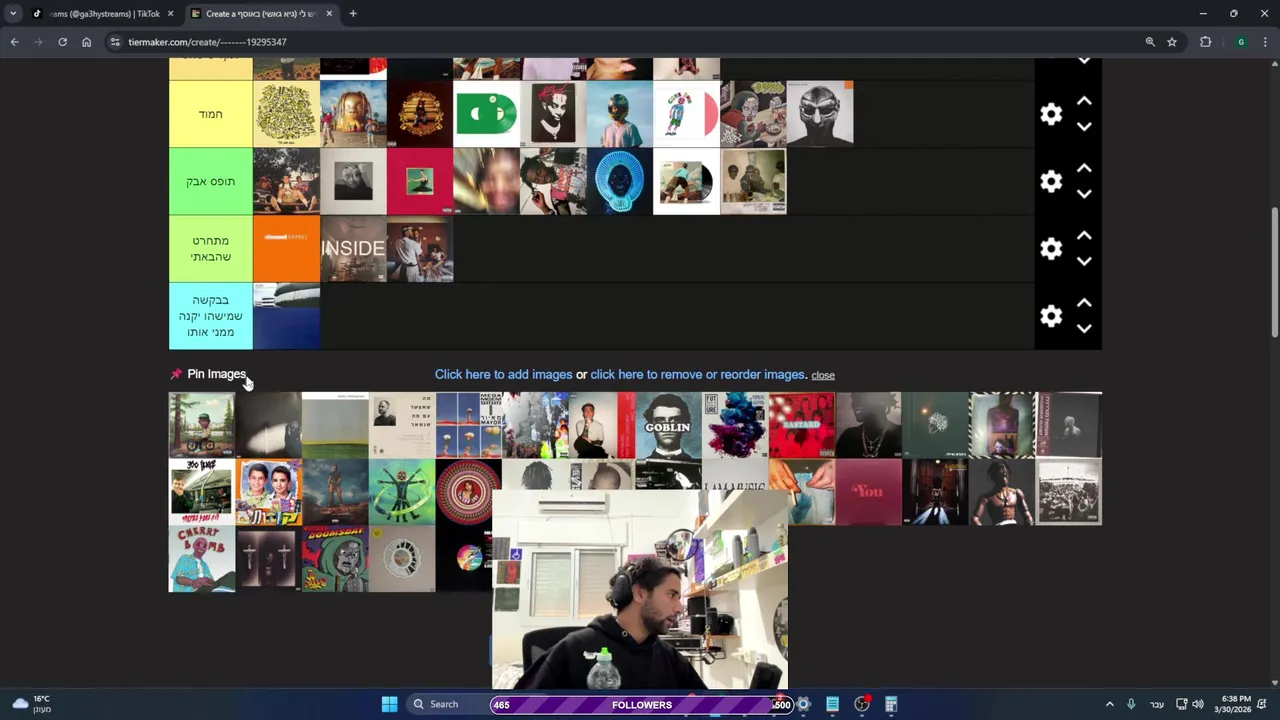The image size is (1280, 720).
Task: Show hidden system tray icons
Action: [x=1109, y=704]
